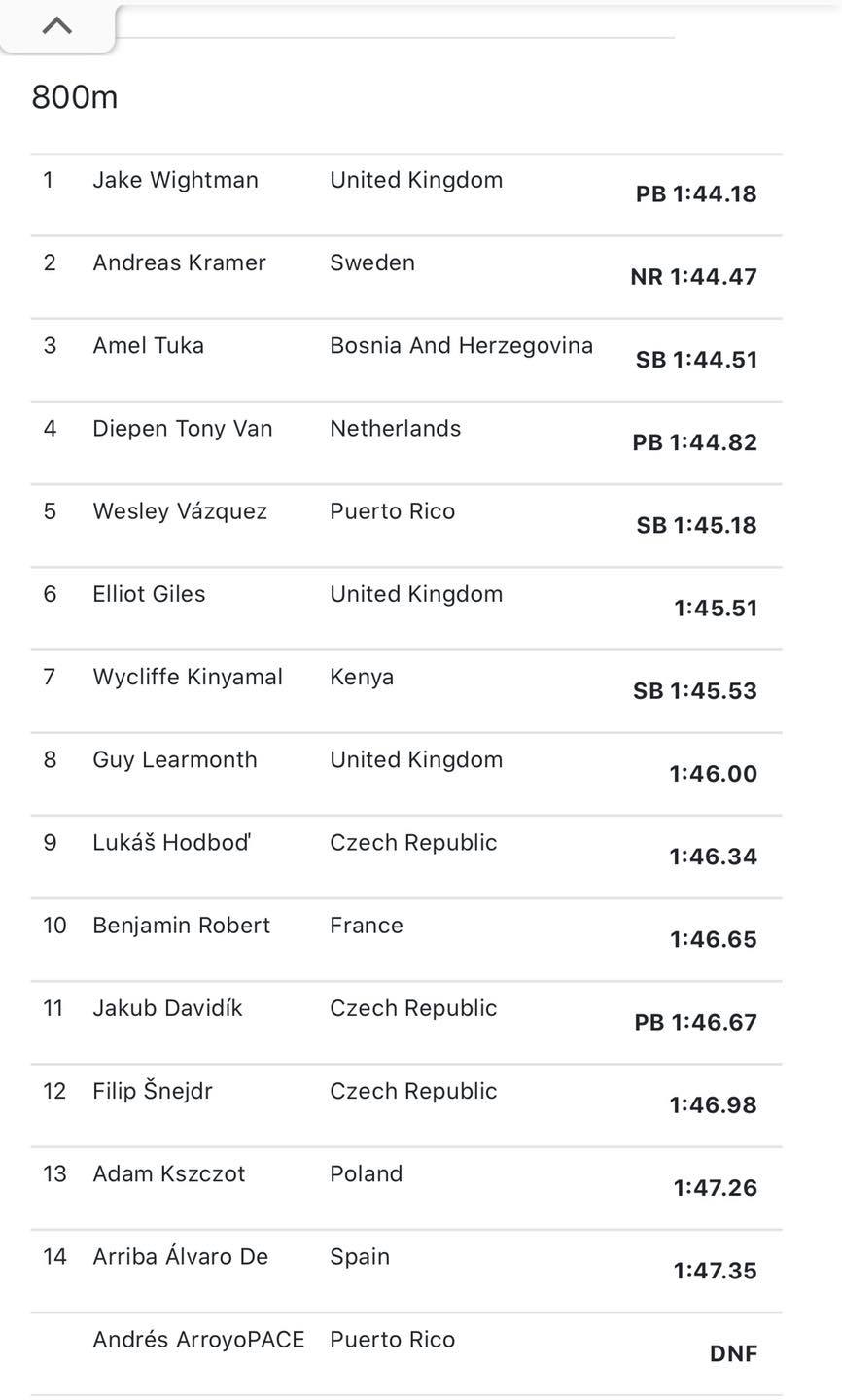
Task: Click Wesley Vázquez's name
Action: coord(180,511)
